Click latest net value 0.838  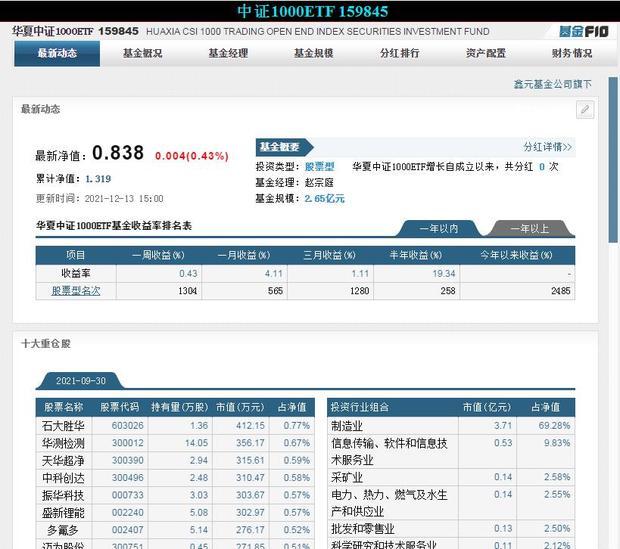click(118, 153)
